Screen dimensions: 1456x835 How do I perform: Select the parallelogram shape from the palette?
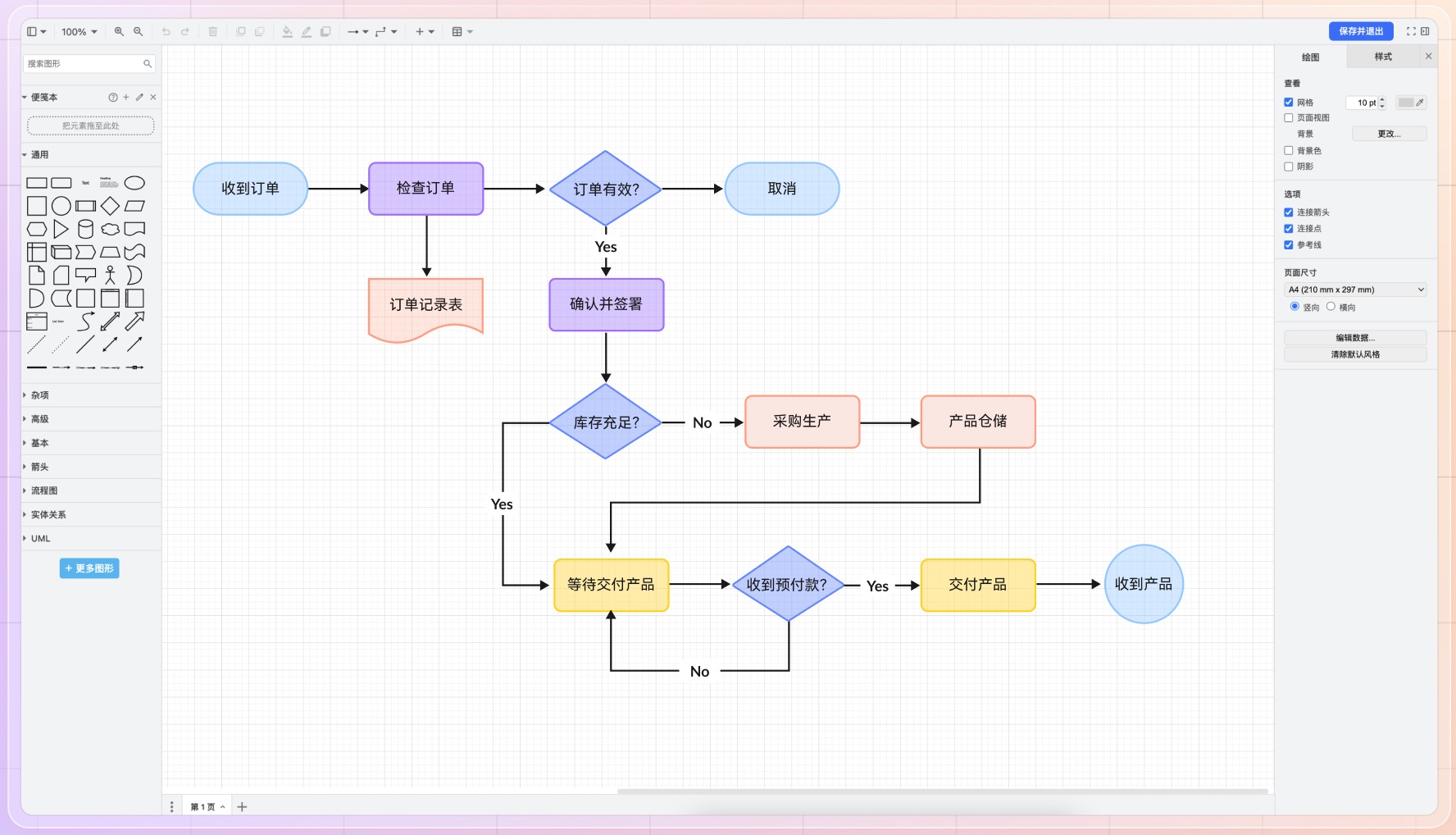(134, 206)
